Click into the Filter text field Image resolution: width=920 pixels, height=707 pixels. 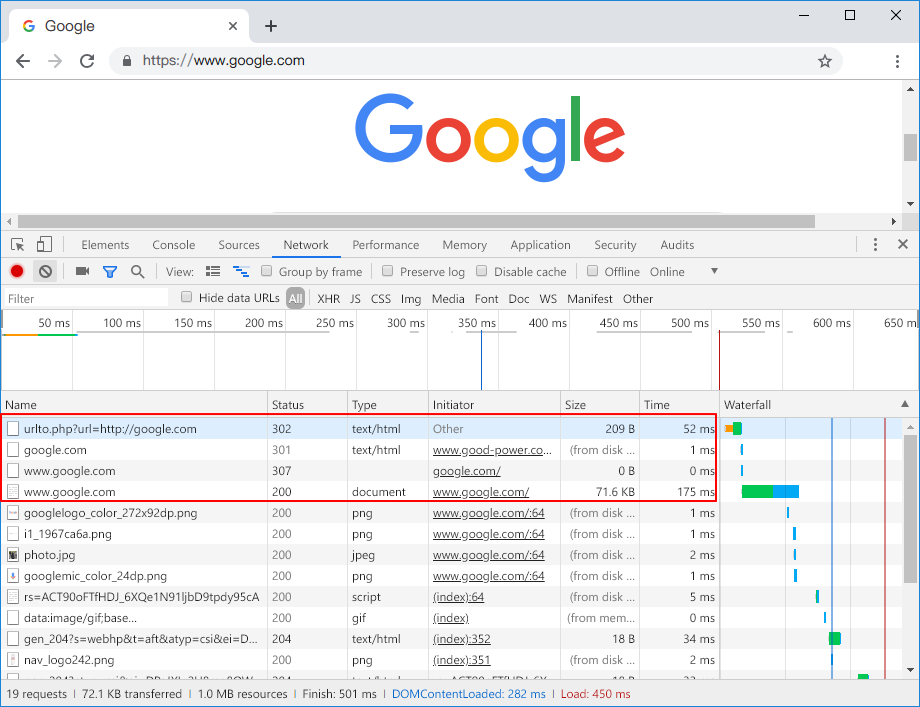tap(86, 299)
